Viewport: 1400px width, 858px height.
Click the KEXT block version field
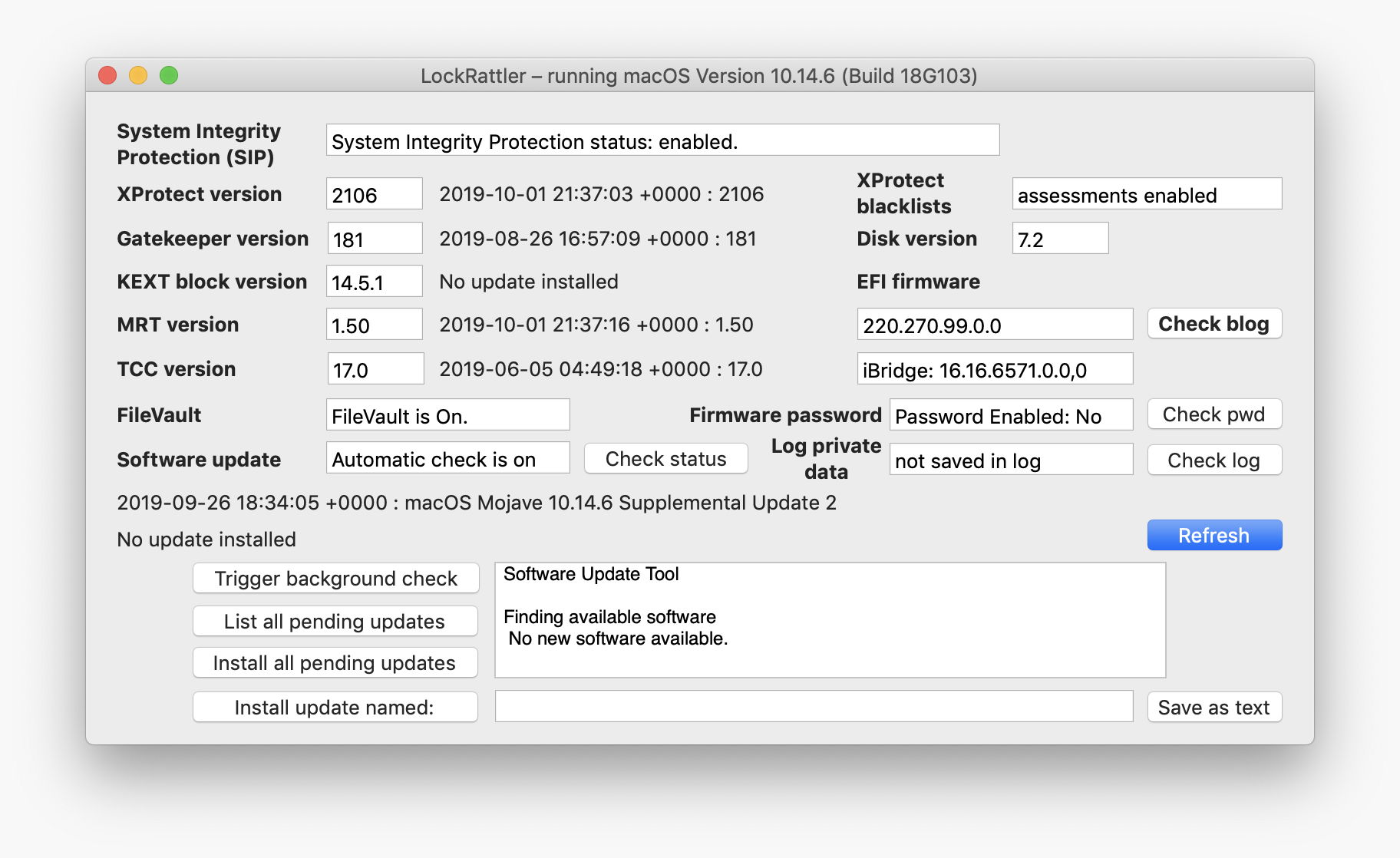point(374,282)
